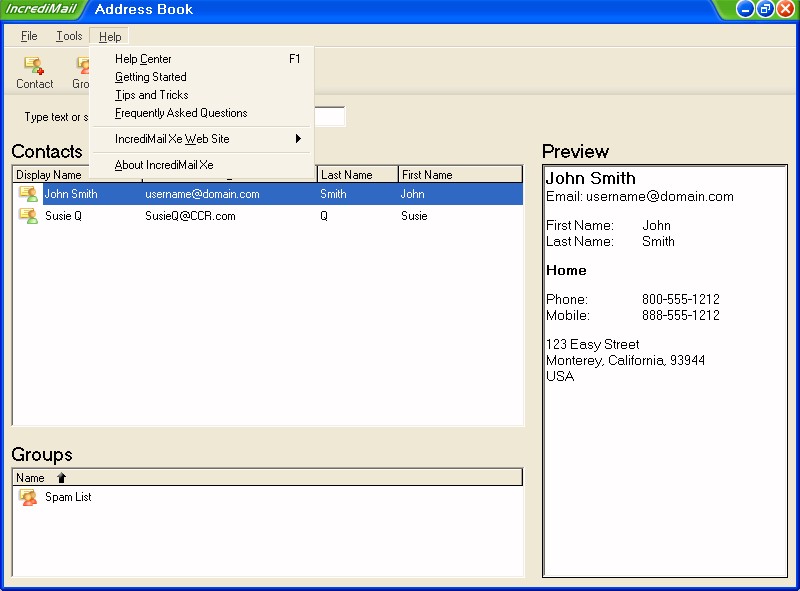
Task: Select Frequently Asked Questions
Action: click(x=181, y=113)
